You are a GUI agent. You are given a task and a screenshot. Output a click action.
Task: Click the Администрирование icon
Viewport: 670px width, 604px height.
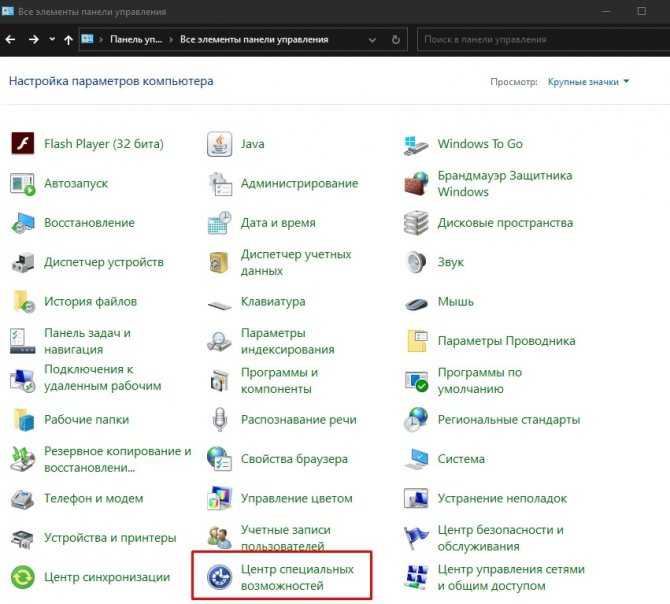(x=220, y=184)
